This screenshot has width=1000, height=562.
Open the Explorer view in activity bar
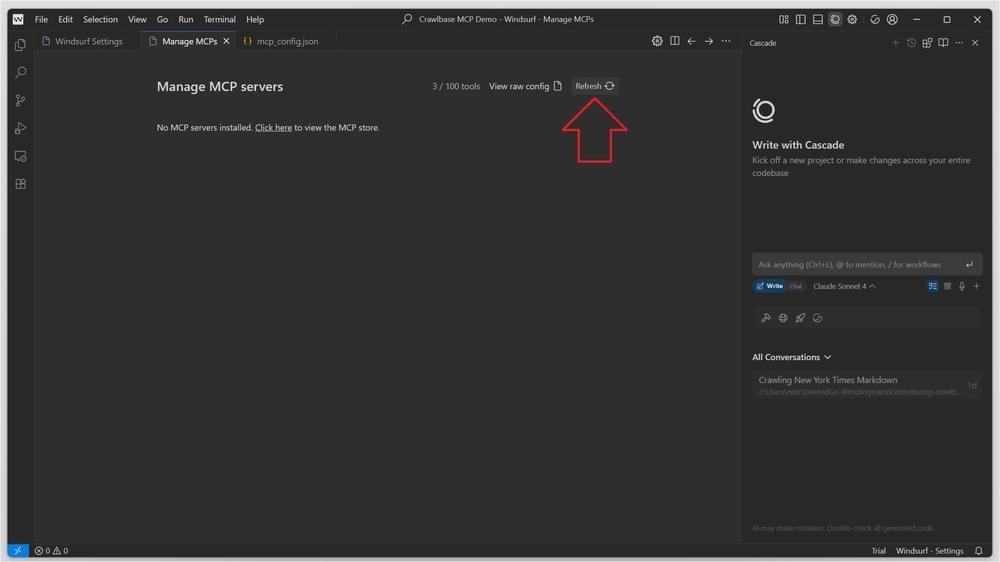(x=20, y=45)
